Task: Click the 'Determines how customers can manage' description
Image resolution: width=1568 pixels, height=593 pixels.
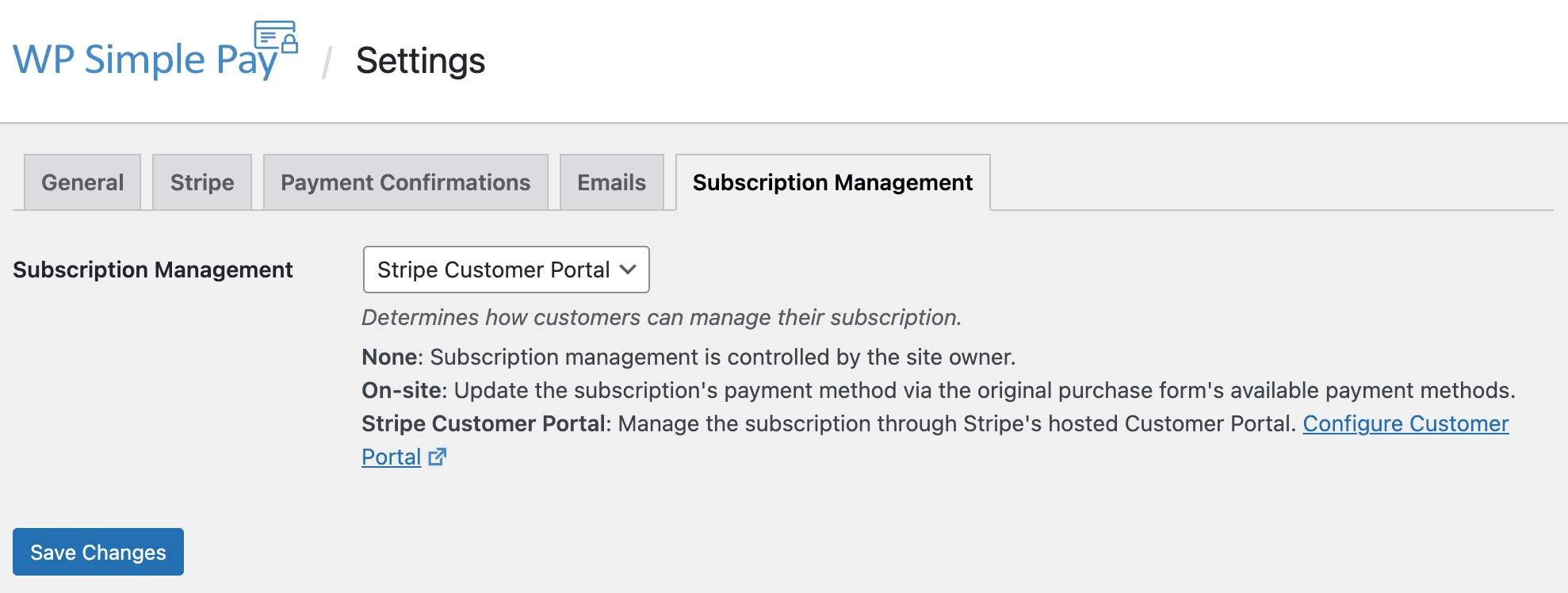Action: (662, 318)
